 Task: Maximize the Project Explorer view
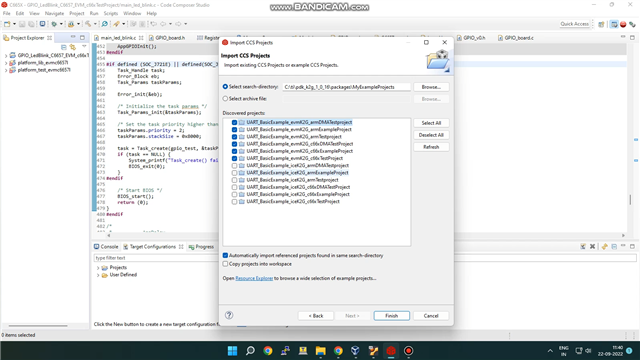point(82,37)
